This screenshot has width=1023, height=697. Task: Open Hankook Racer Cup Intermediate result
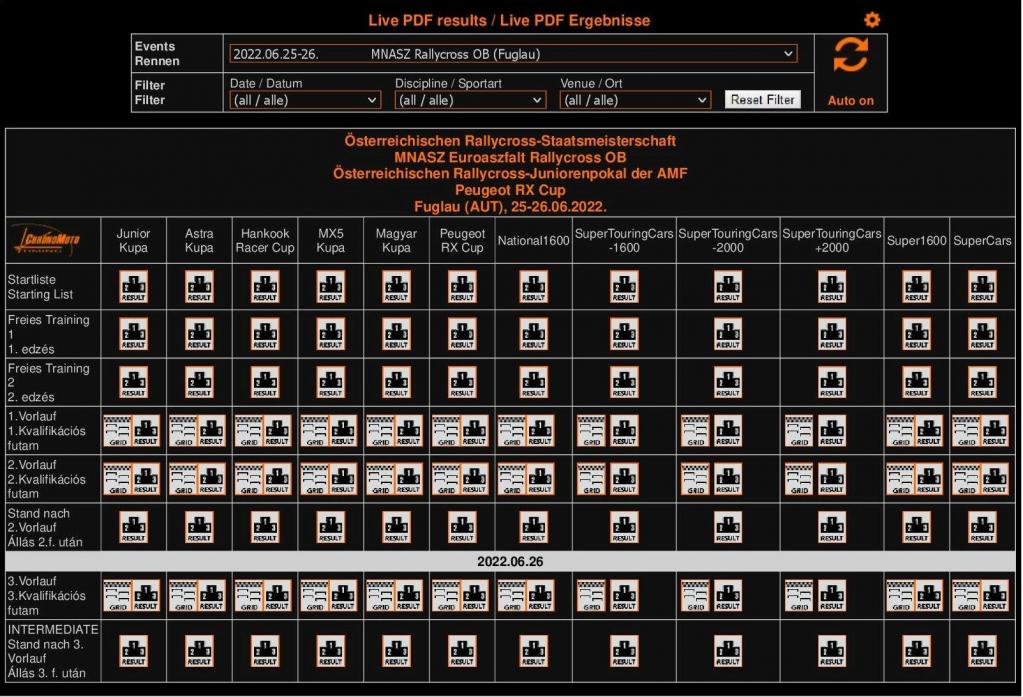pos(265,651)
